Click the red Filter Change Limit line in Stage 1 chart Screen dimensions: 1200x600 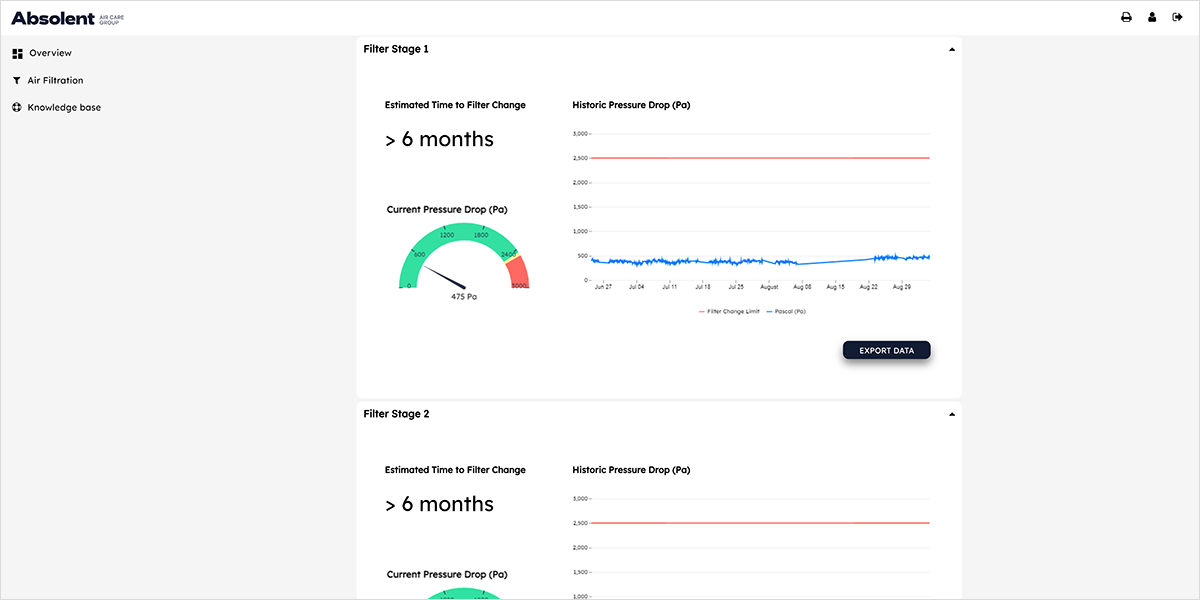click(760, 158)
